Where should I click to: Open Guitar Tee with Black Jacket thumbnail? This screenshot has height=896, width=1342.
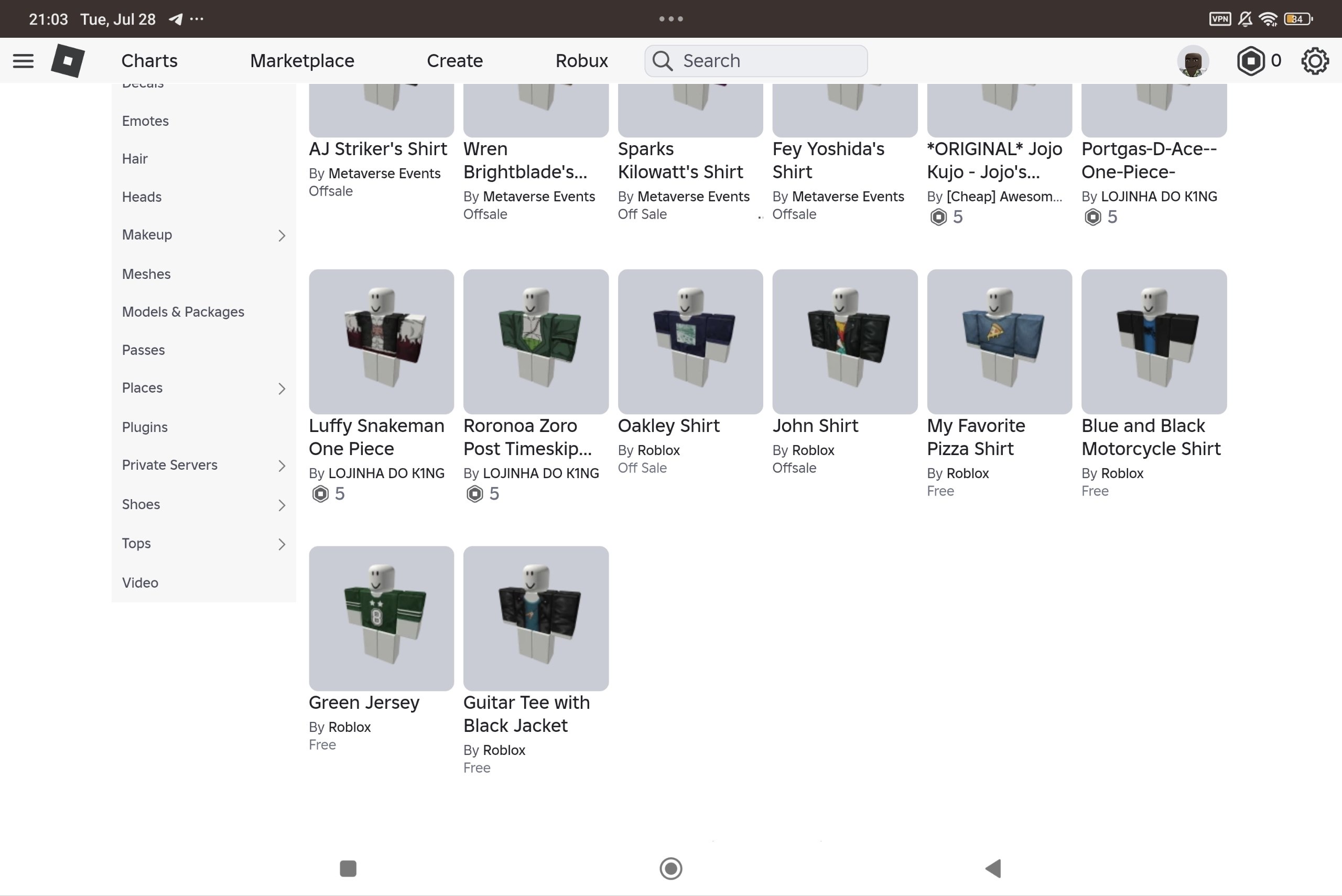(x=536, y=618)
